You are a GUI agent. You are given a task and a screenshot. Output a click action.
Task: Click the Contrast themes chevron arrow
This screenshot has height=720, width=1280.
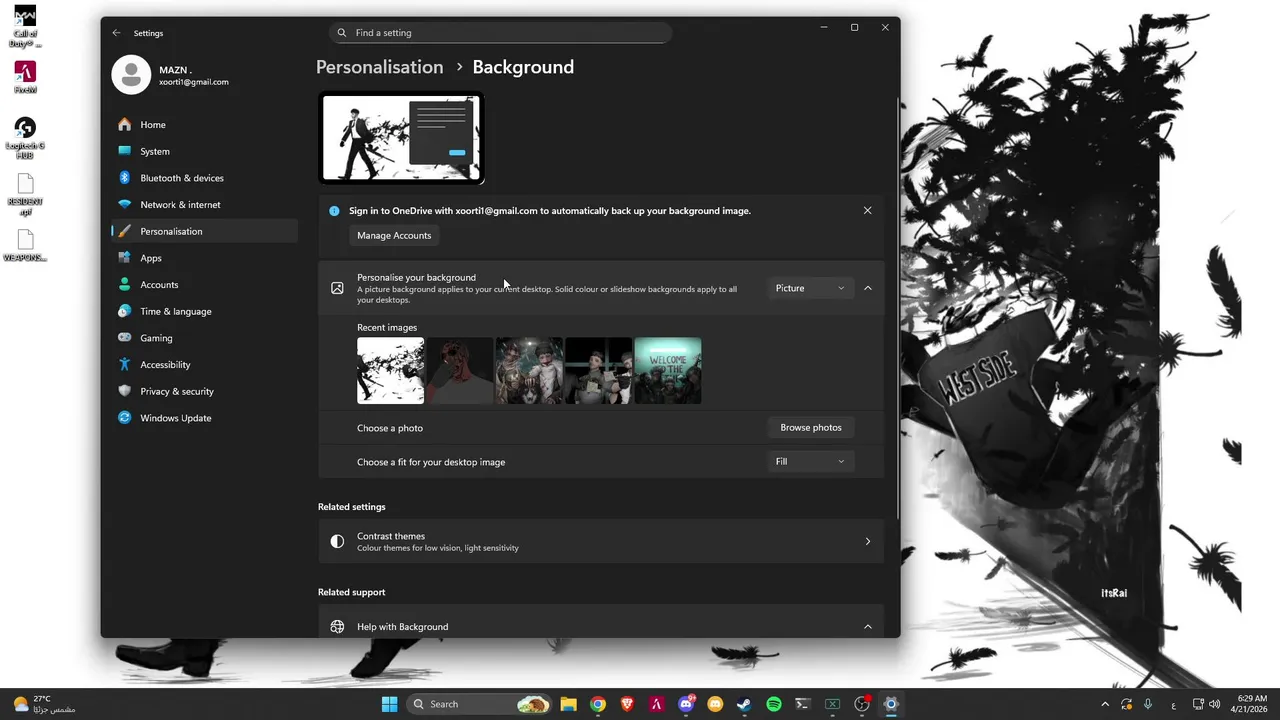point(867,542)
